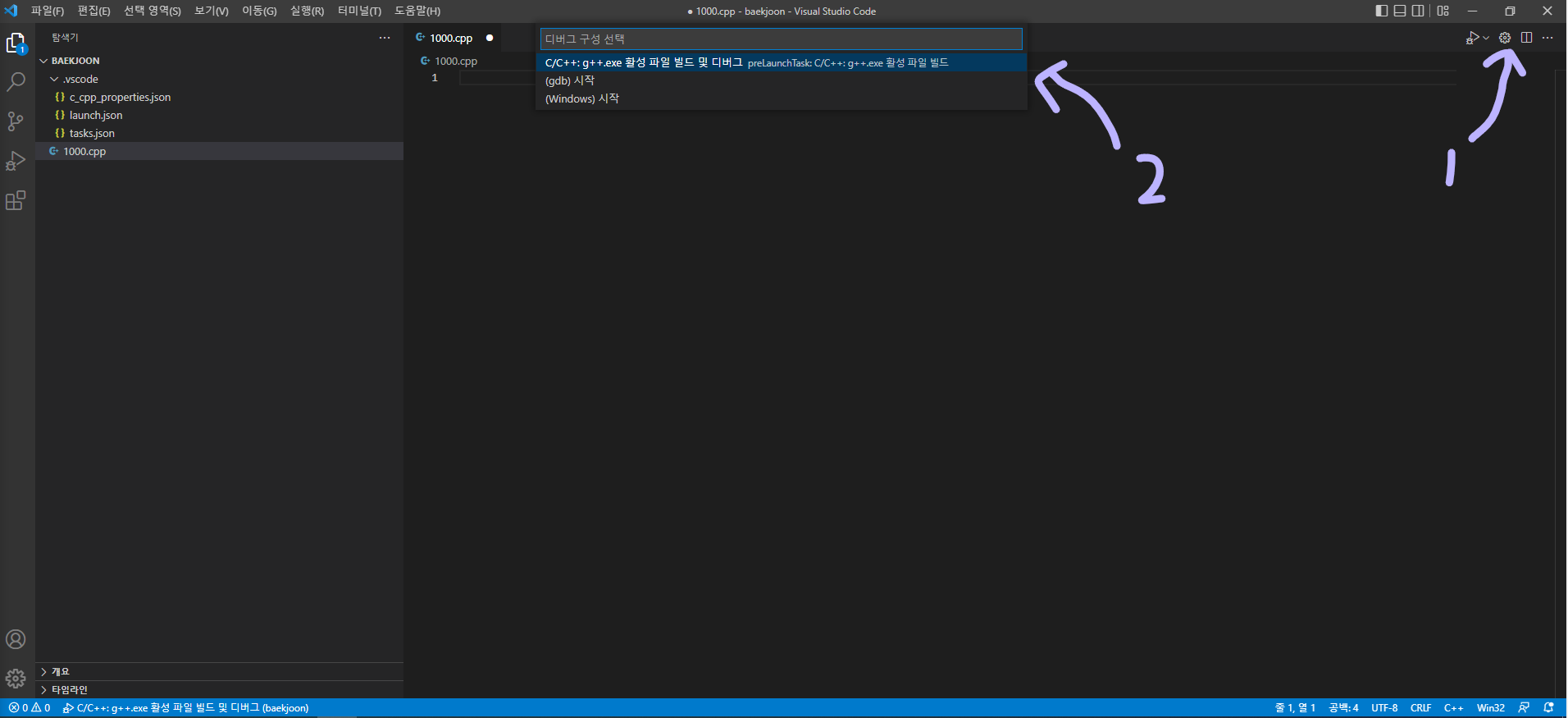Open Explorer panel More Actions ellipsis
The image size is (1568, 718).
[385, 38]
